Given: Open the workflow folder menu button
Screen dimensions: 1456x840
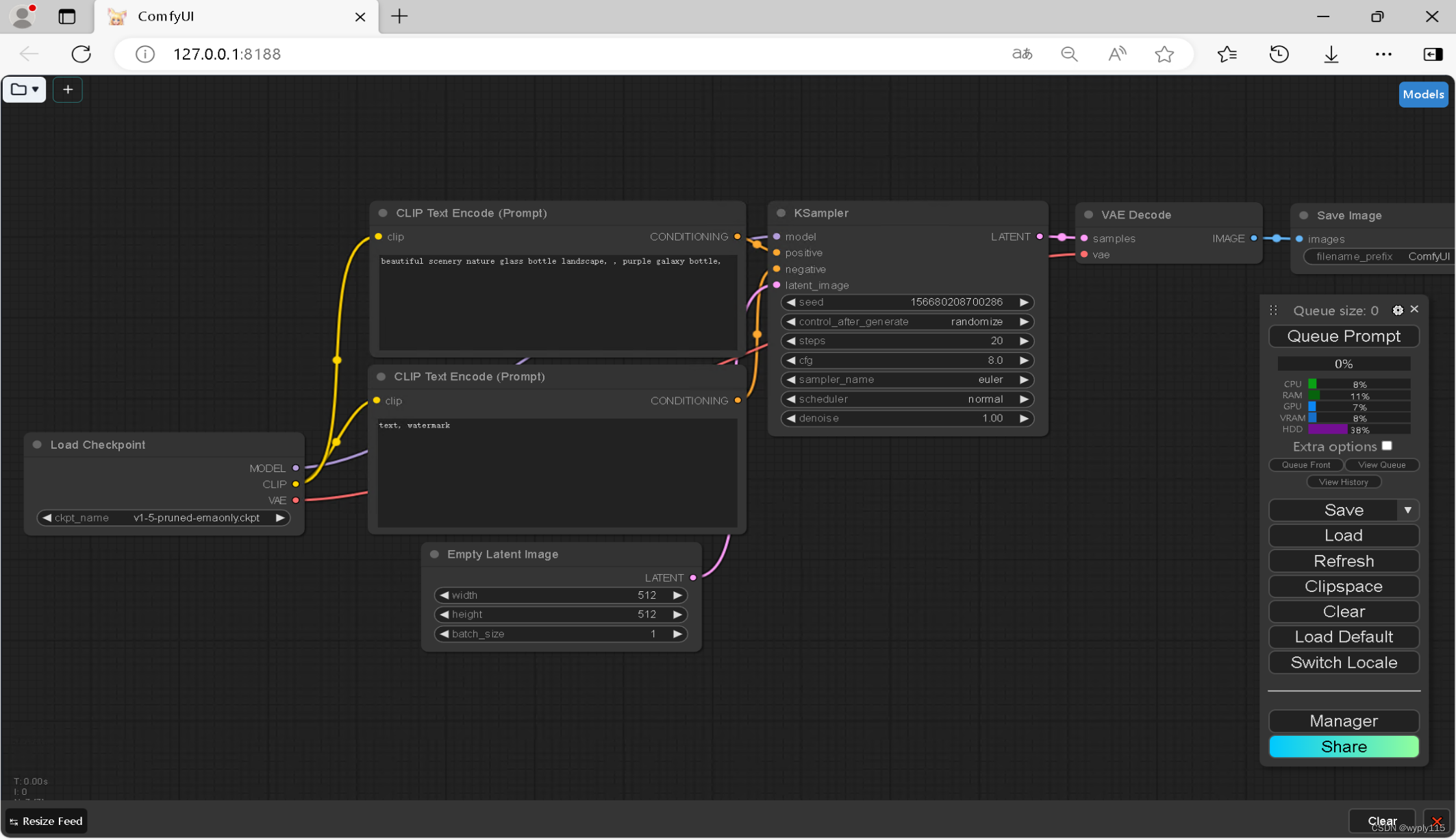Looking at the screenshot, I should click(25, 90).
